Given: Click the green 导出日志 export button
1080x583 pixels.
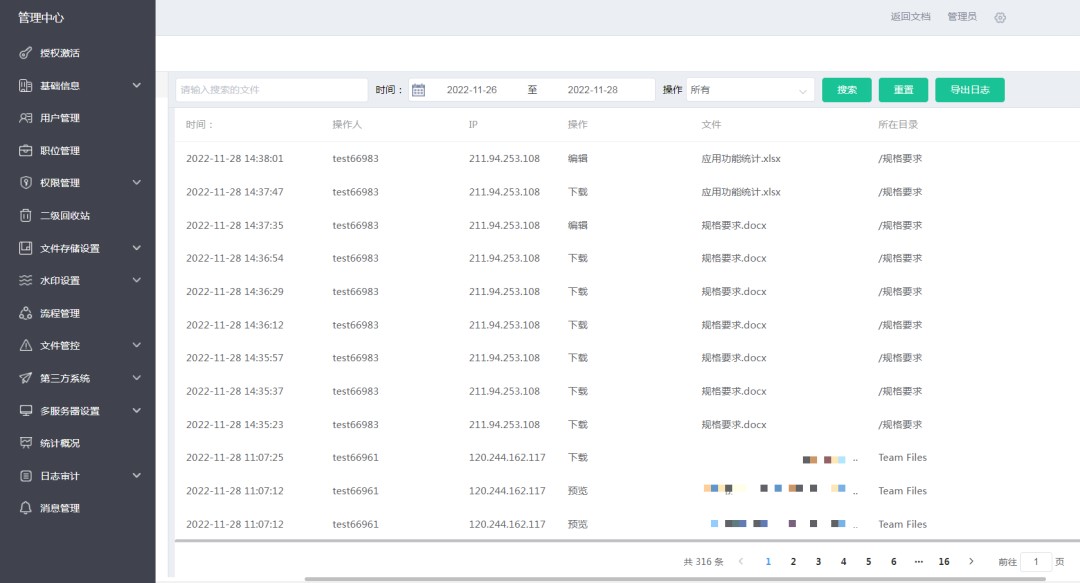Looking at the screenshot, I should [969, 89].
